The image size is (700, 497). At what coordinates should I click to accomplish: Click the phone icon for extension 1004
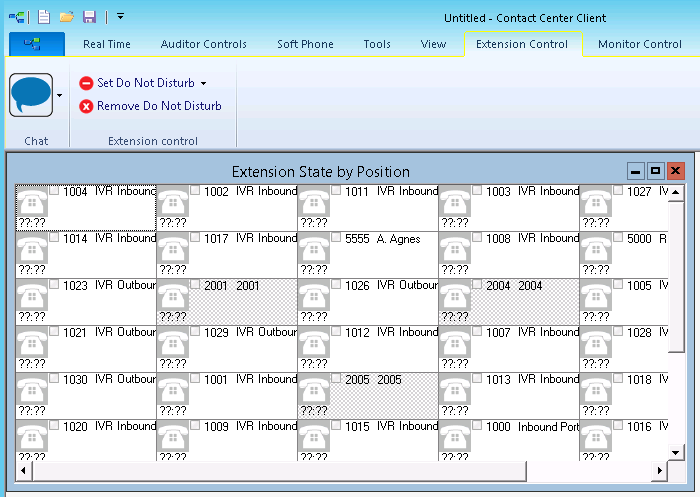pos(32,202)
